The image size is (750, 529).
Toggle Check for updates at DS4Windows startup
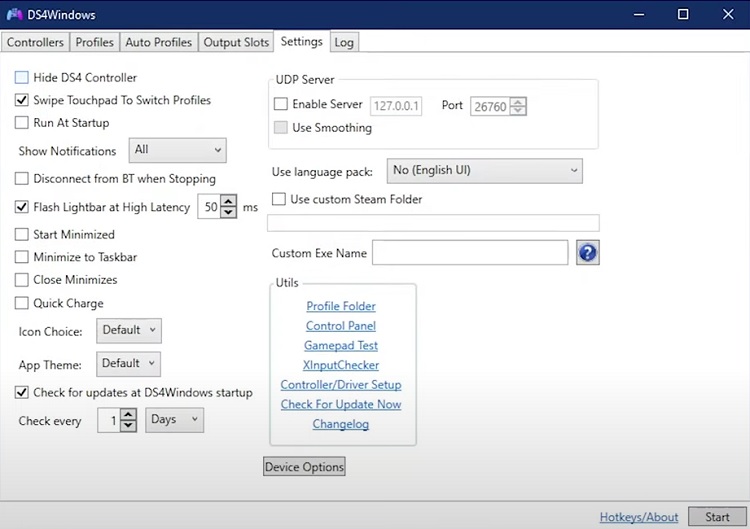pos(22,392)
